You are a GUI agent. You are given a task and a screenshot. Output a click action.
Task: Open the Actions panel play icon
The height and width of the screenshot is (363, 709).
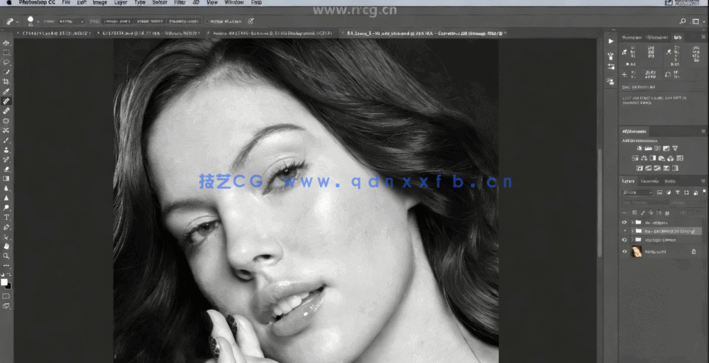[x=611, y=41]
